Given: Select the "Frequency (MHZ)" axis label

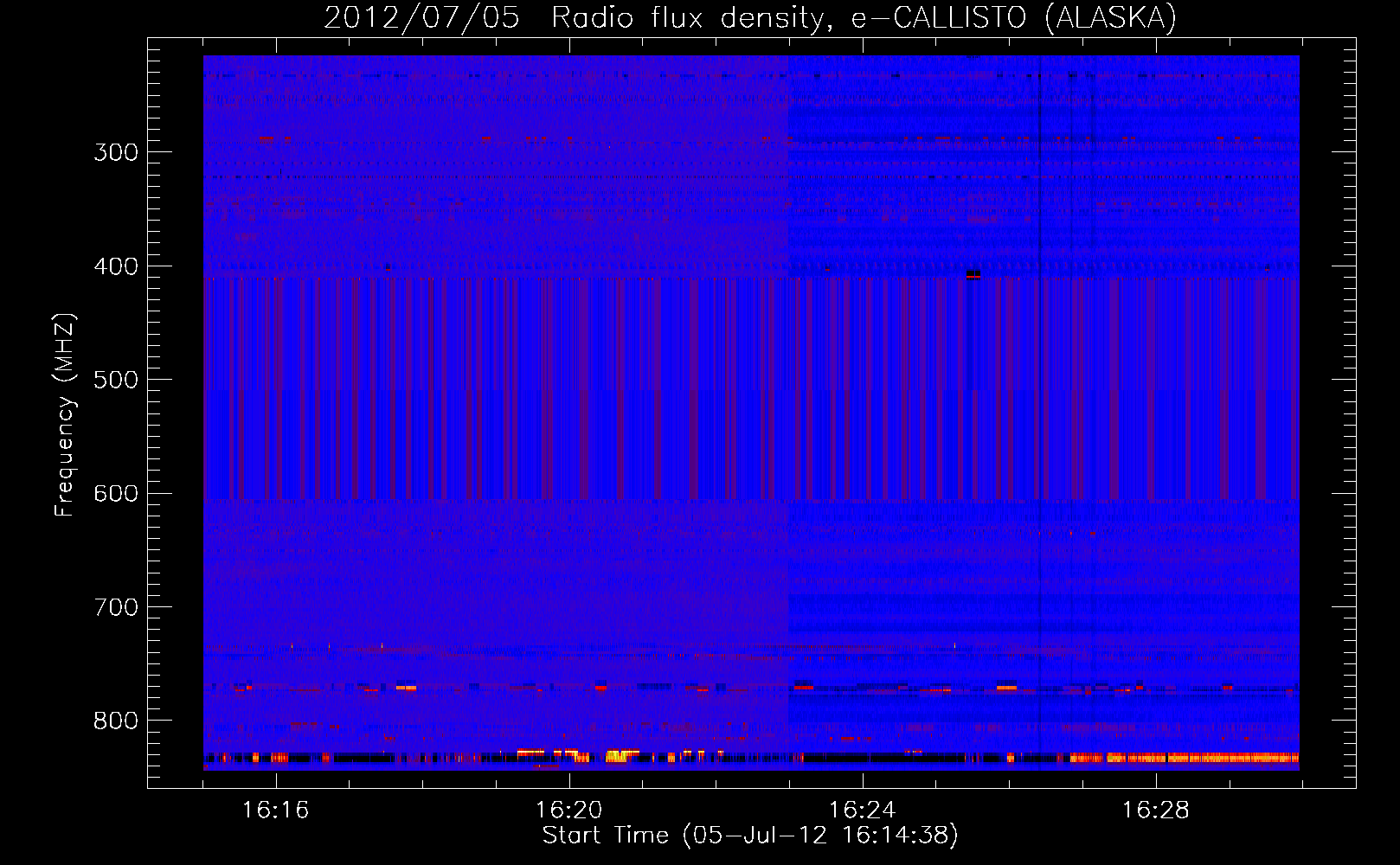Looking at the screenshot, I should pos(65,415).
